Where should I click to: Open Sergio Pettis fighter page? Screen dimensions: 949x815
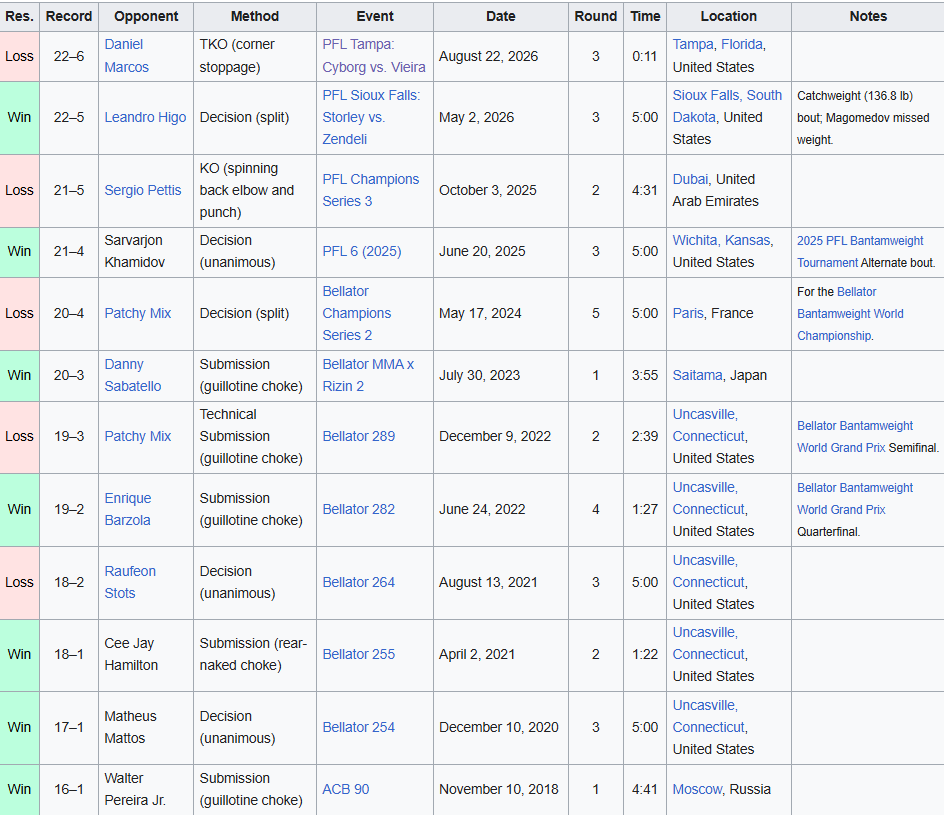pyautogui.click(x=143, y=190)
